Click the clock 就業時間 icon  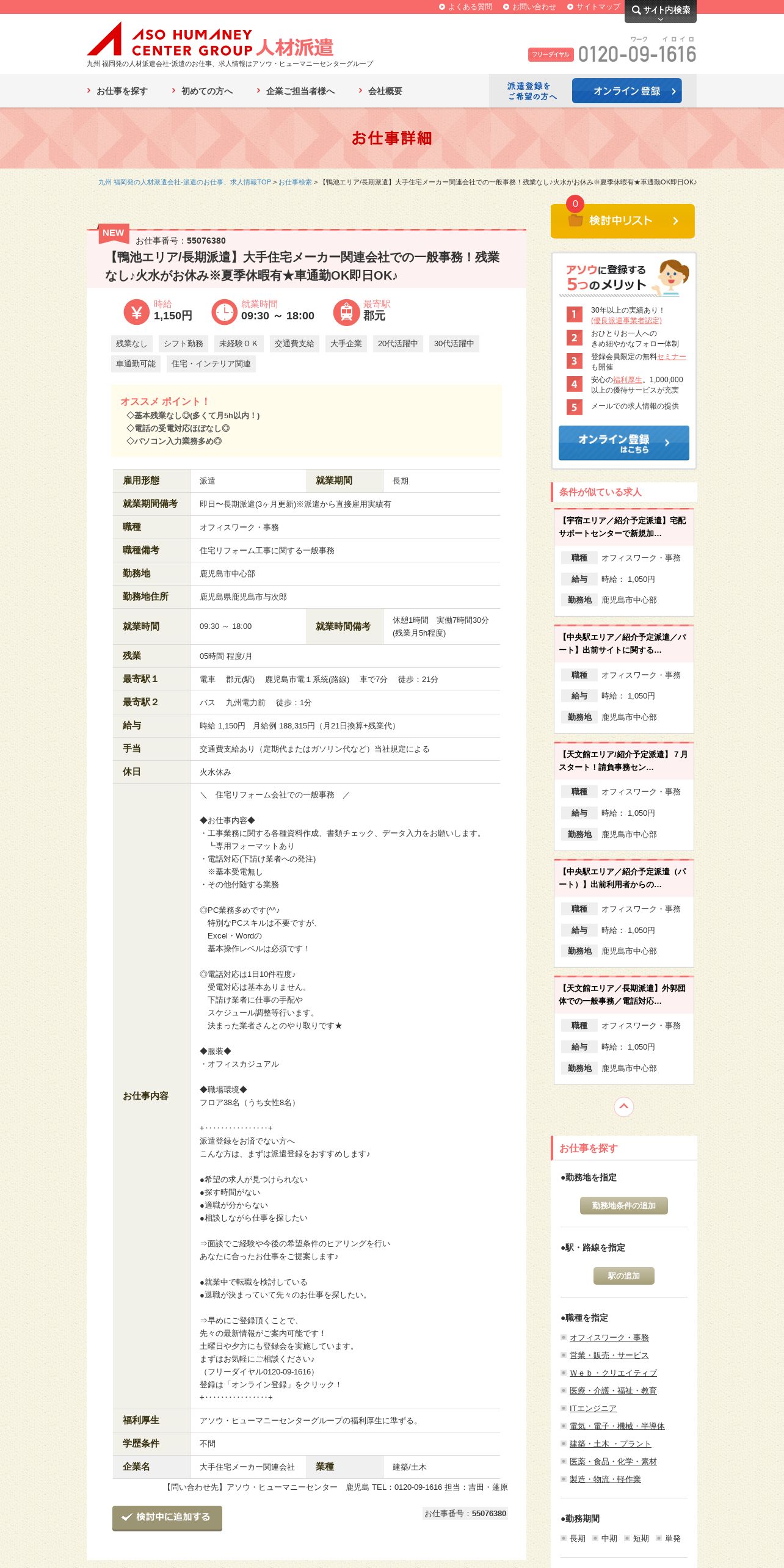pos(224,312)
